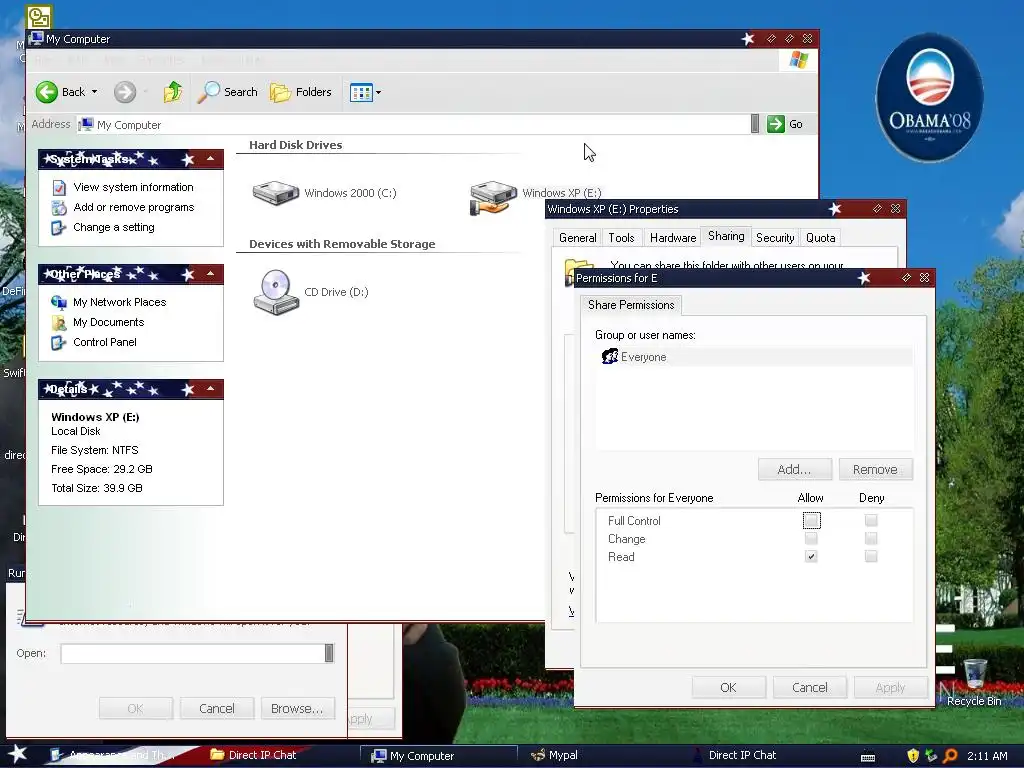Click the green Go button
The width and height of the screenshot is (1024, 768).
point(785,124)
